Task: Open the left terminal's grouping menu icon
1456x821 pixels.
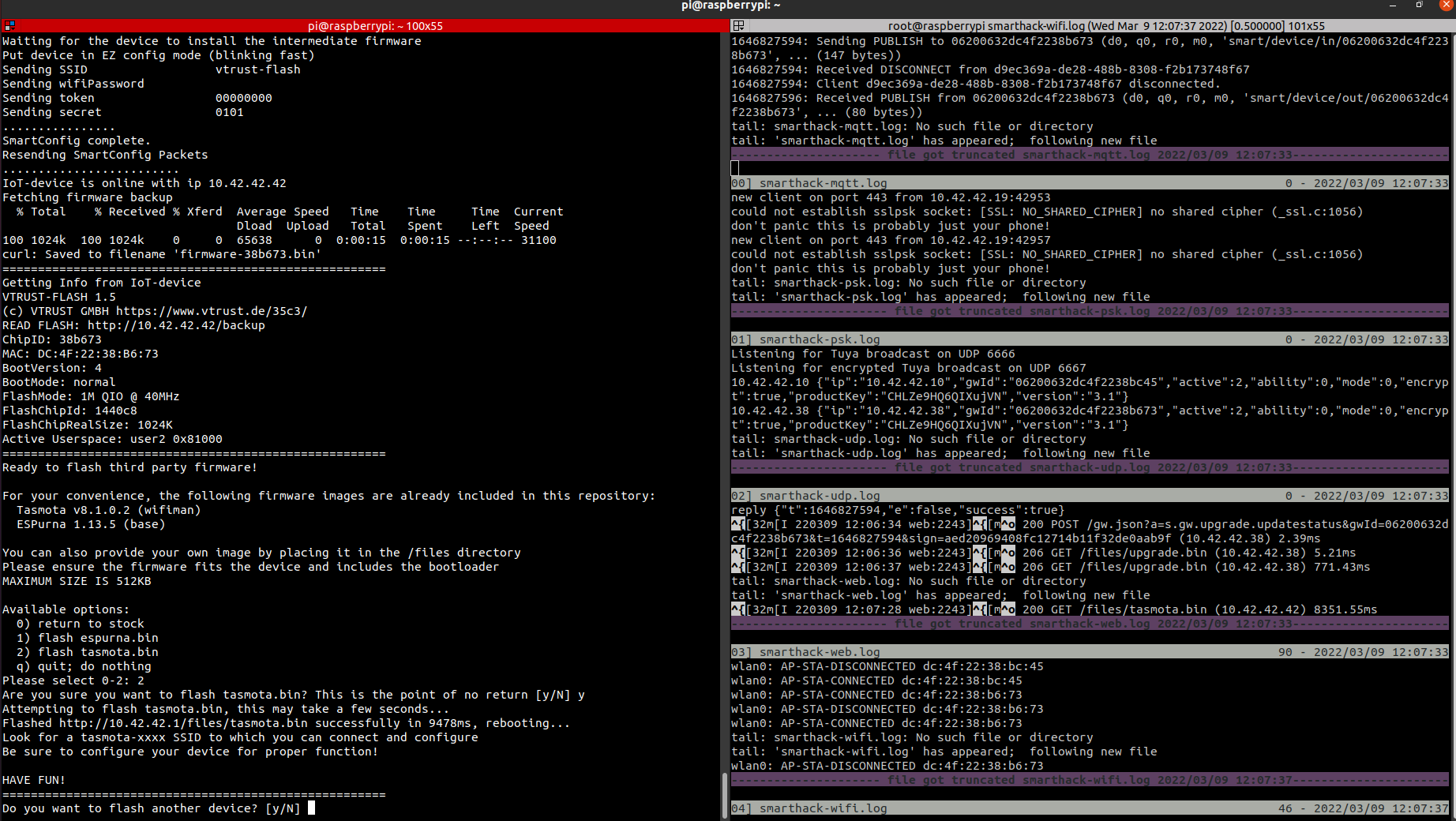Action: coord(9,26)
